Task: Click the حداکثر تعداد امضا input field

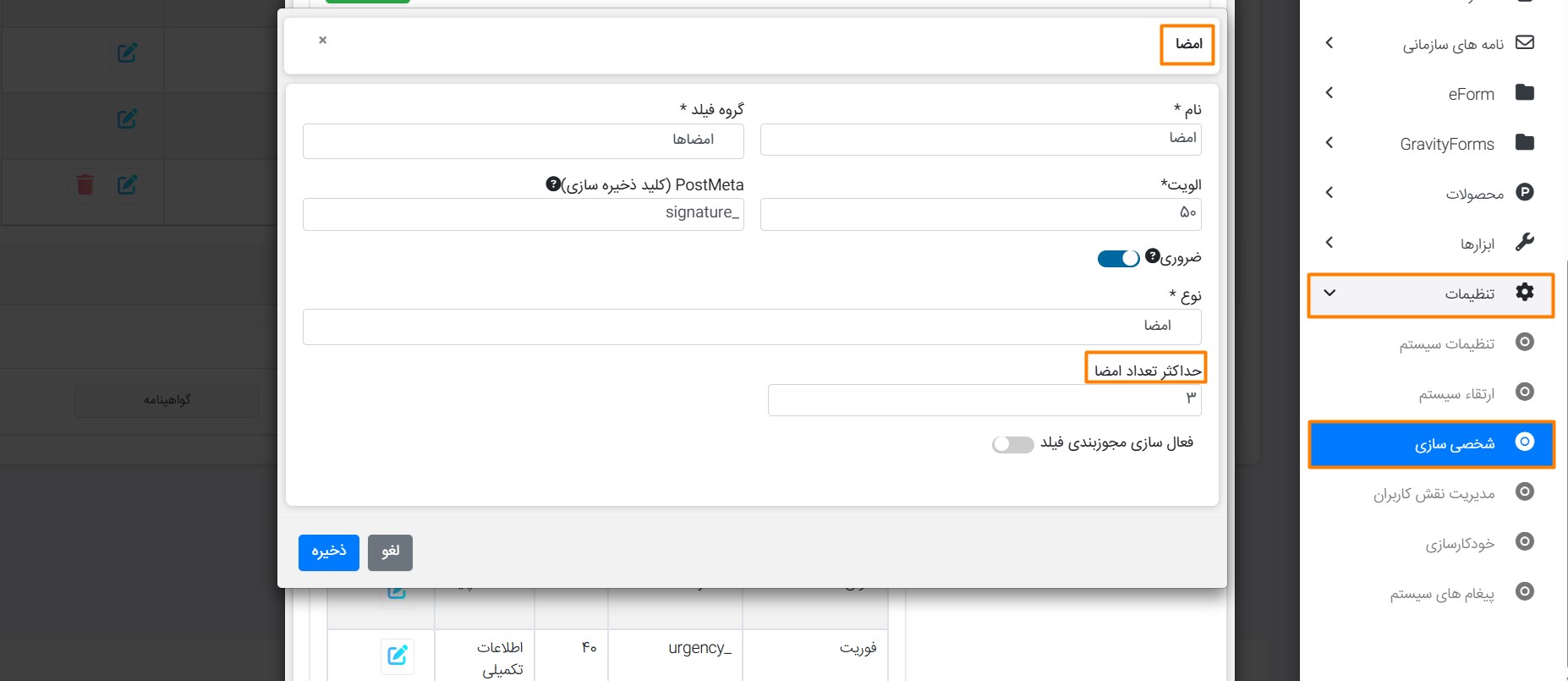Action: pyautogui.click(x=984, y=400)
